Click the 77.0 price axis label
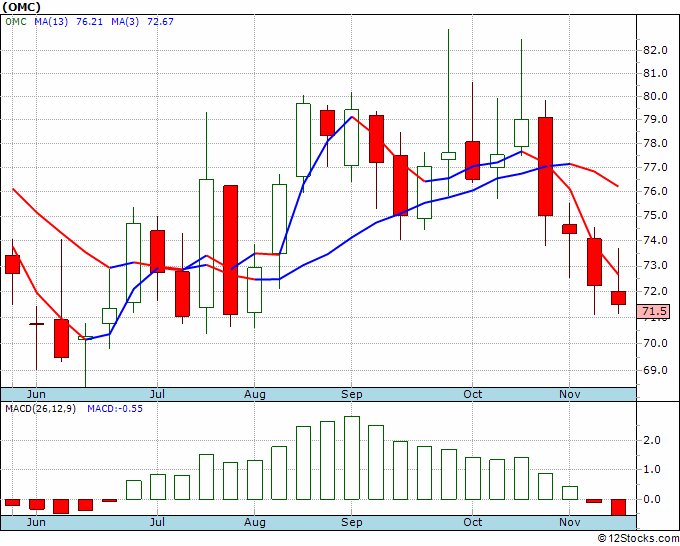The image size is (680, 546). tap(655, 167)
